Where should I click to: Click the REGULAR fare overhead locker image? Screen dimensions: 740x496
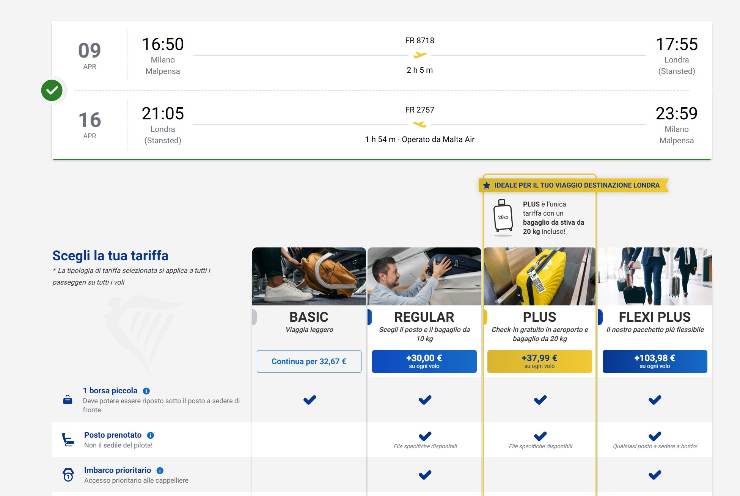424,276
